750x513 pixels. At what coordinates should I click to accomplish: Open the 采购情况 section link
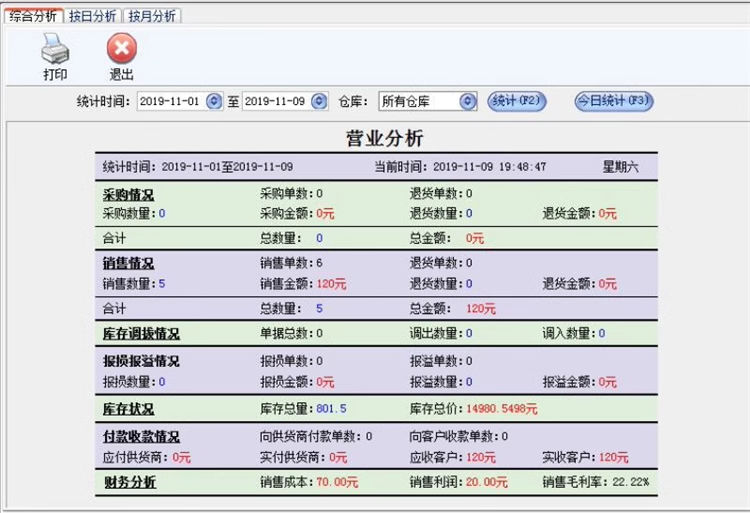(128, 195)
